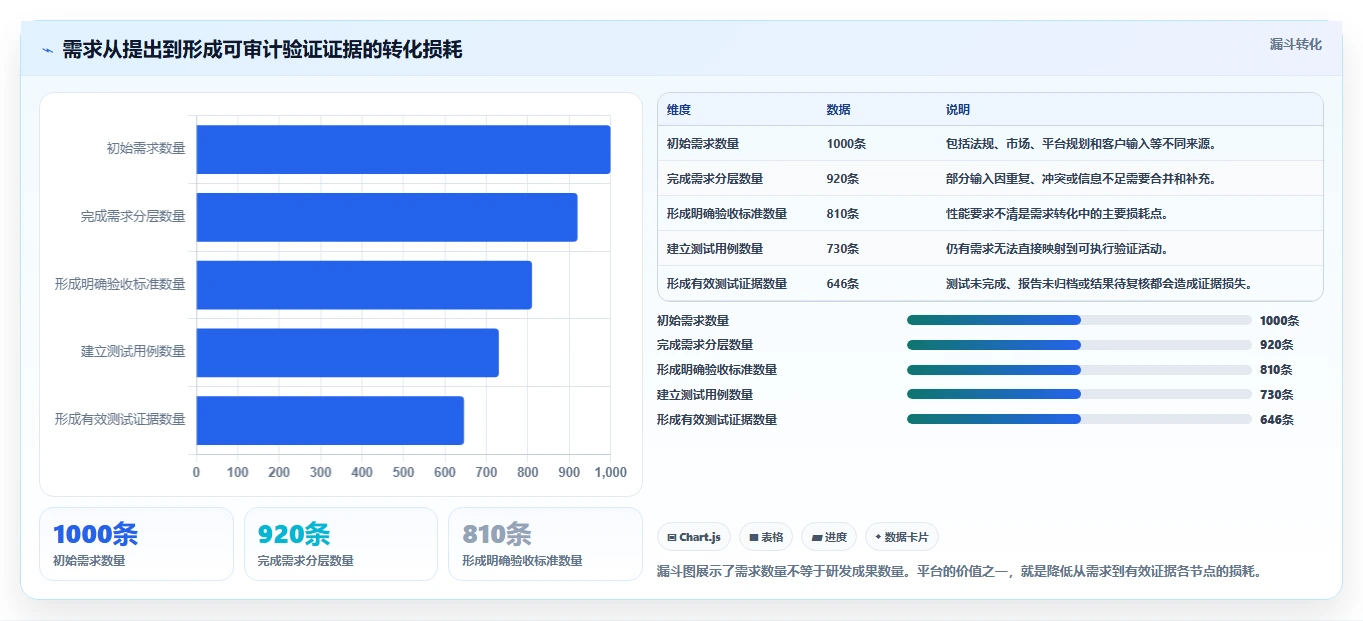Click the 646条 table cell
1363x621 pixels.
coord(843,284)
